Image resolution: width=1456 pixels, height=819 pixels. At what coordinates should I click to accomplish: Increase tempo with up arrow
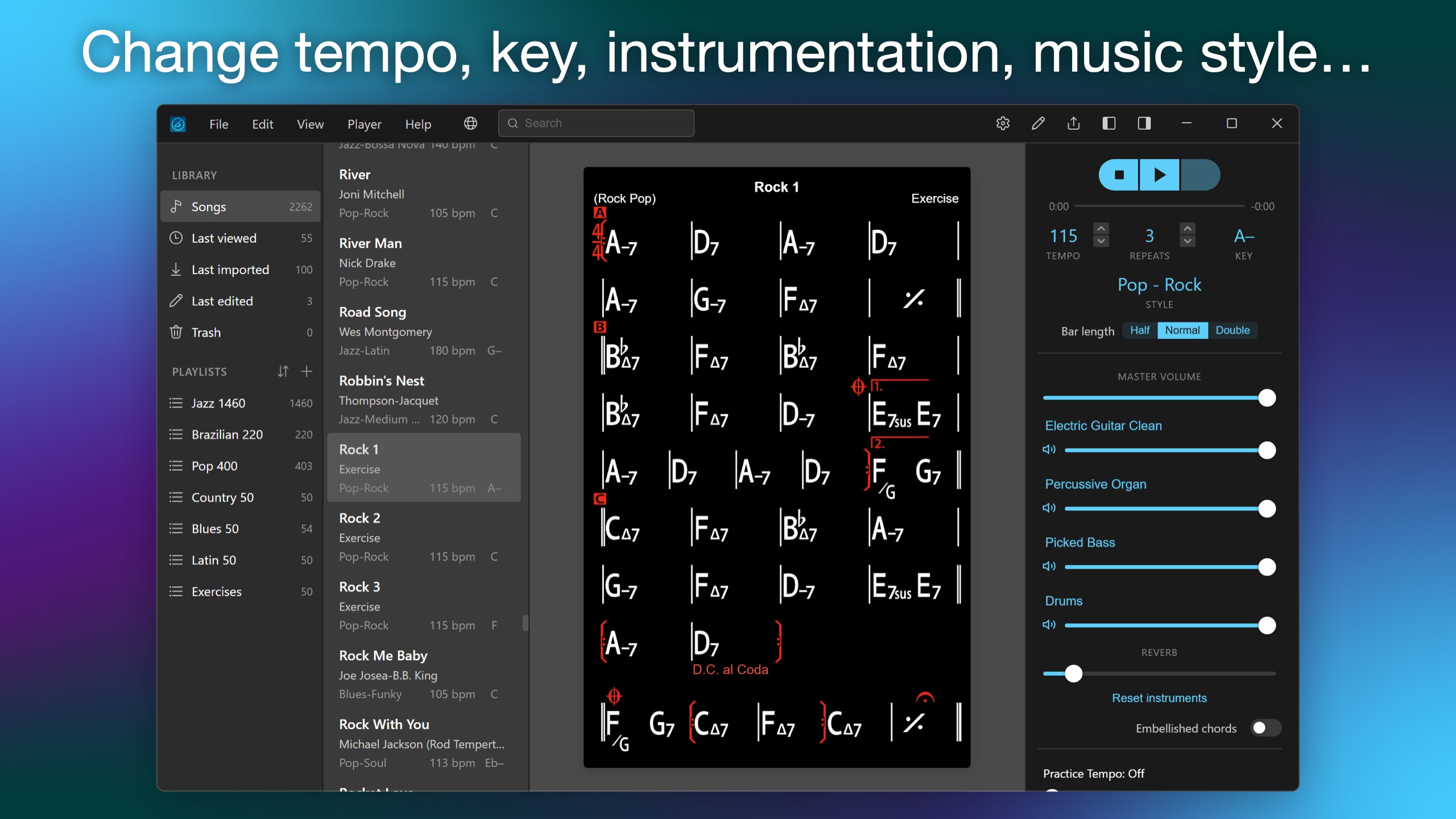tap(1101, 229)
